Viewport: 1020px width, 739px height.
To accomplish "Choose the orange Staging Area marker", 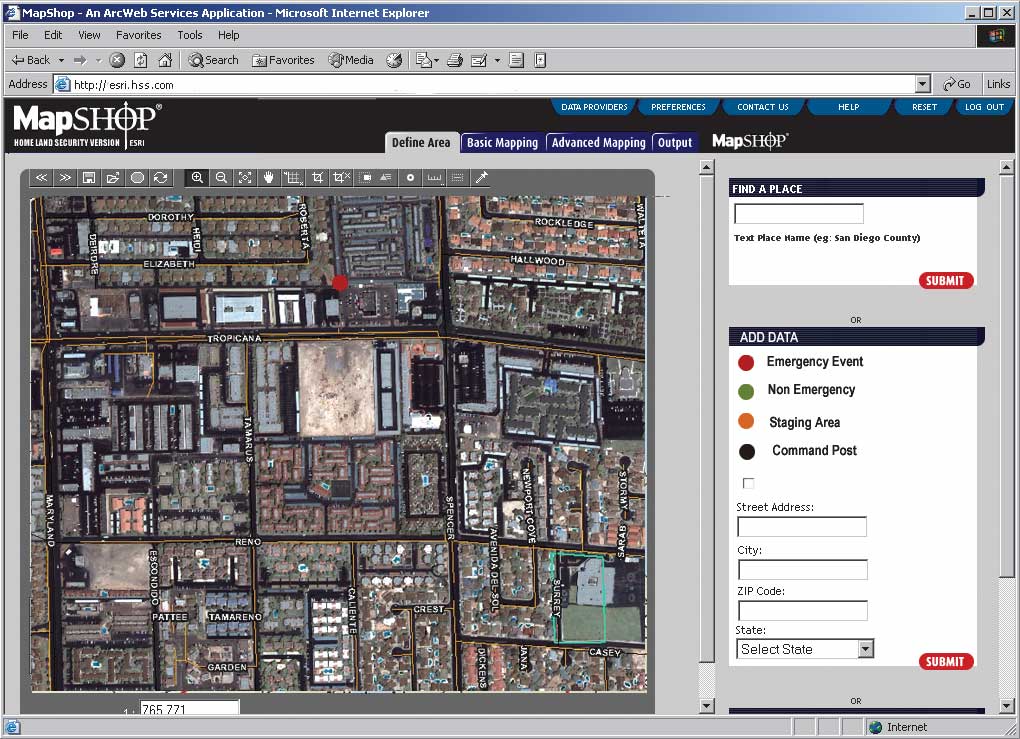I will tap(746, 422).
